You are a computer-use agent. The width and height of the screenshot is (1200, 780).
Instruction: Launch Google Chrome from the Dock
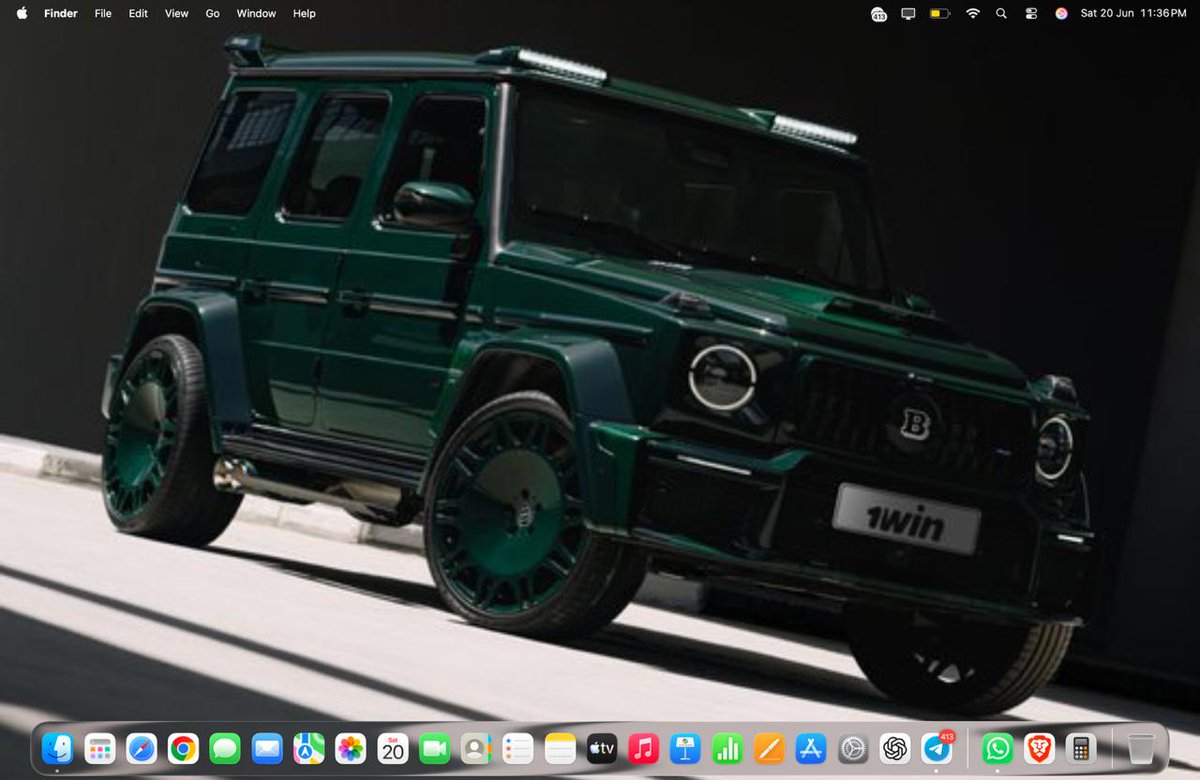click(183, 748)
